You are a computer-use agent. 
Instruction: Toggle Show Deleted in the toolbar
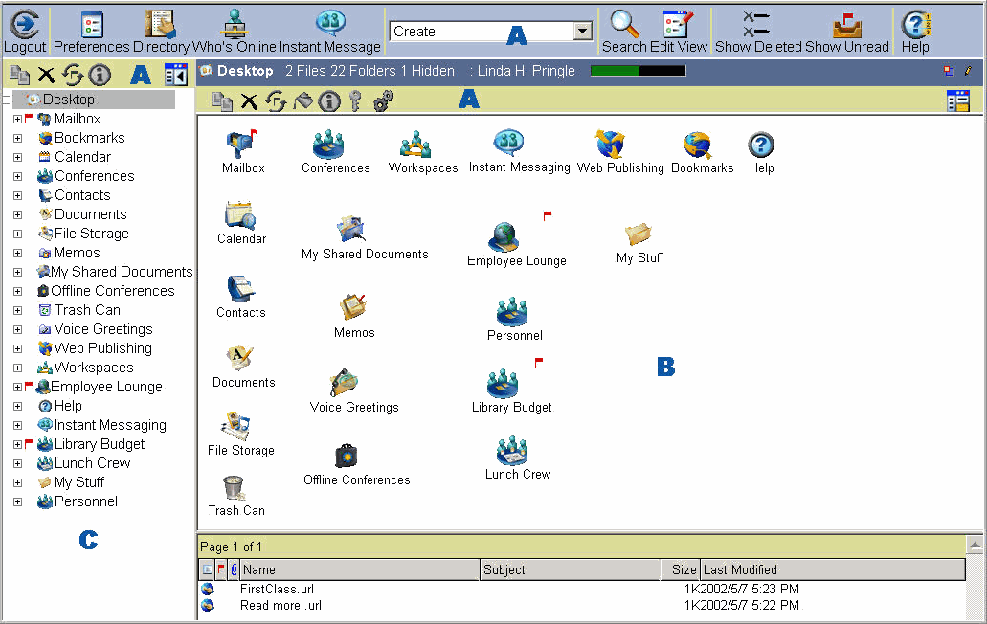tap(758, 24)
